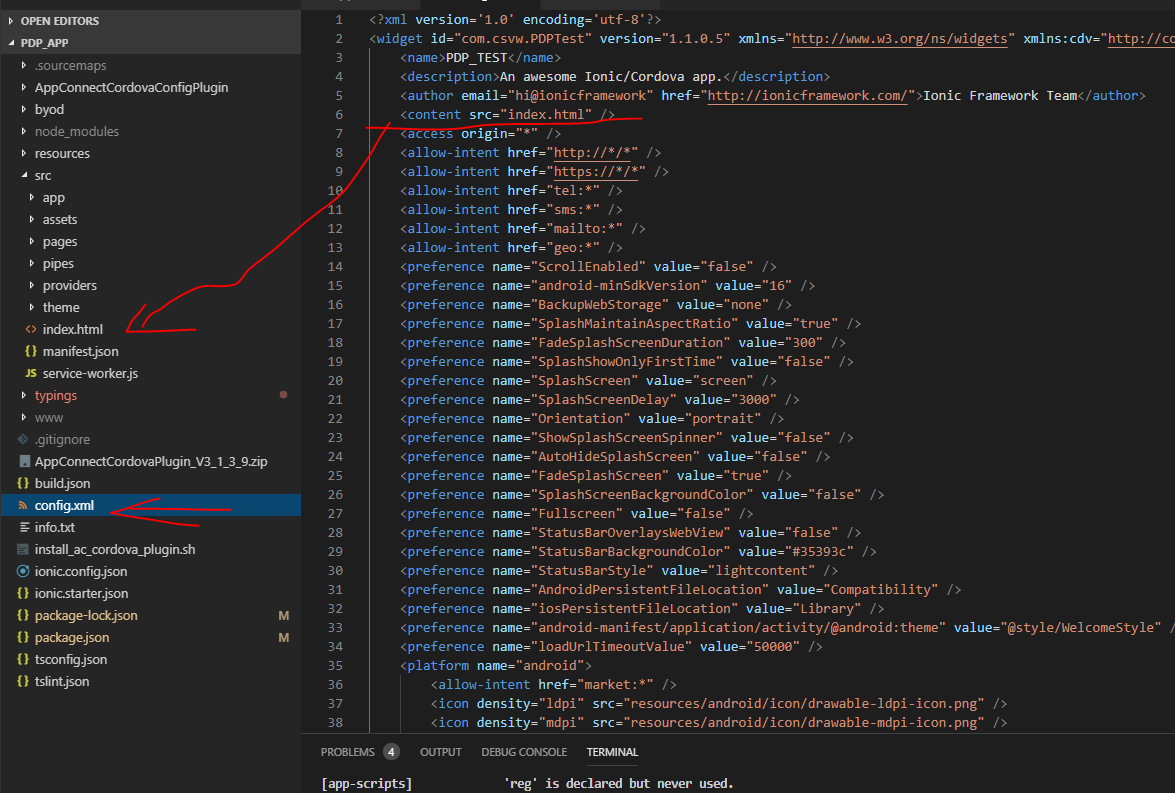Click the braces icon beside build.json
The width and height of the screenshot is (1175, 793).
[23, 483]
